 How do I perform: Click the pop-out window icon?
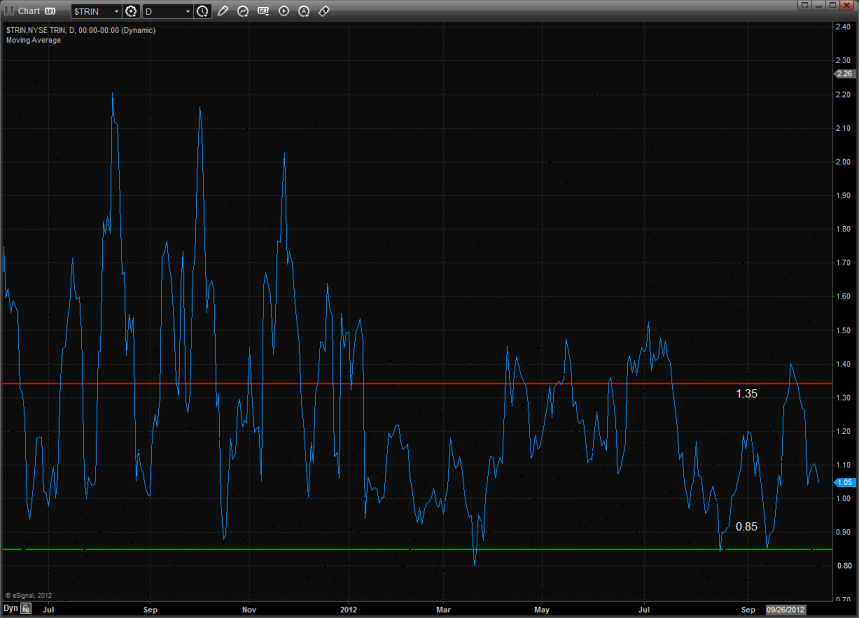pos(803,5)
